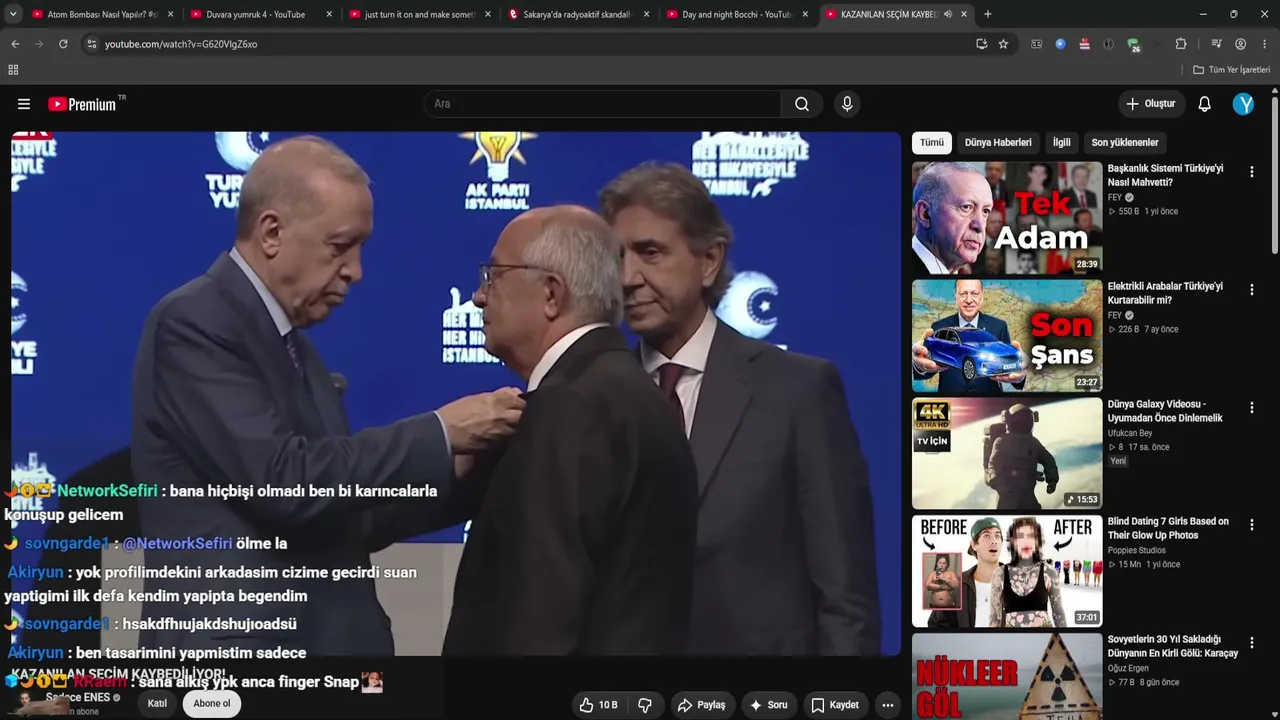Open options for 'Dünya Galaxy Videosu' video
This screenshot has height=720, width=1280.
(x=1251, y=408)
